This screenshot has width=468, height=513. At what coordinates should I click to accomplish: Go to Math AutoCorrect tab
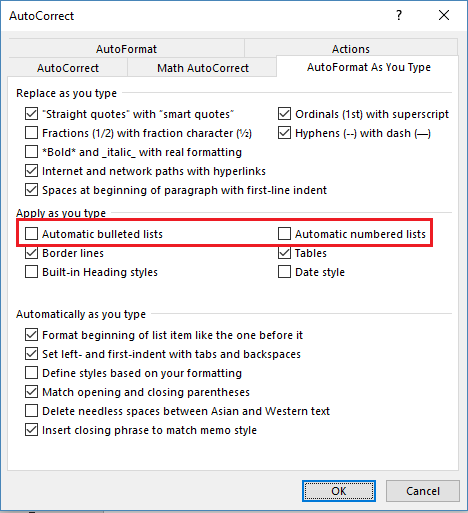pos(203,68)
